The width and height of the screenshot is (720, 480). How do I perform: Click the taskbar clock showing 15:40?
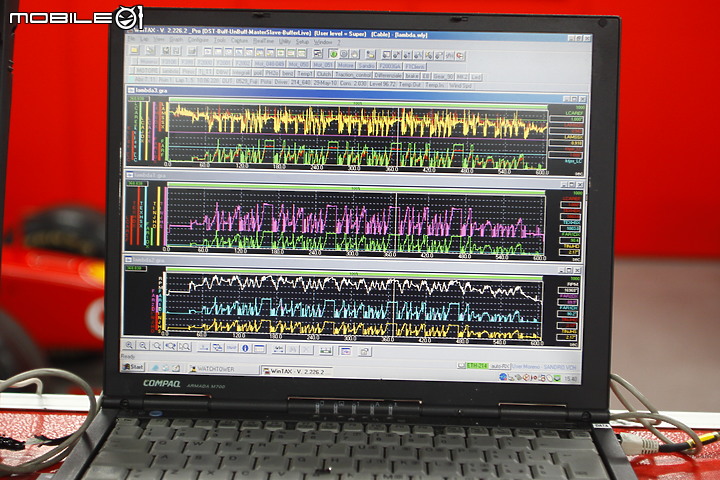coord(570,379)
